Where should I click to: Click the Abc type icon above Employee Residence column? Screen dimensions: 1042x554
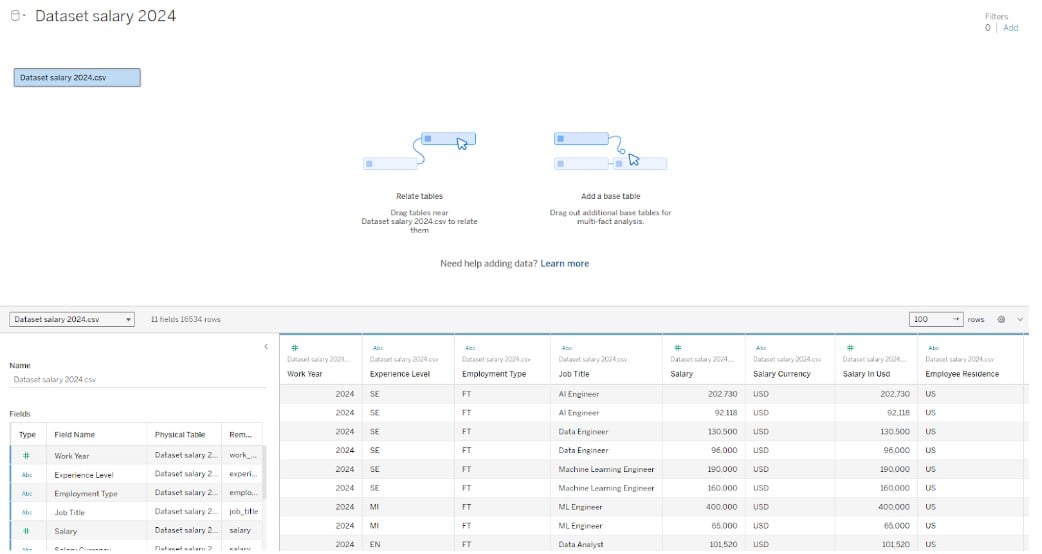932,348
